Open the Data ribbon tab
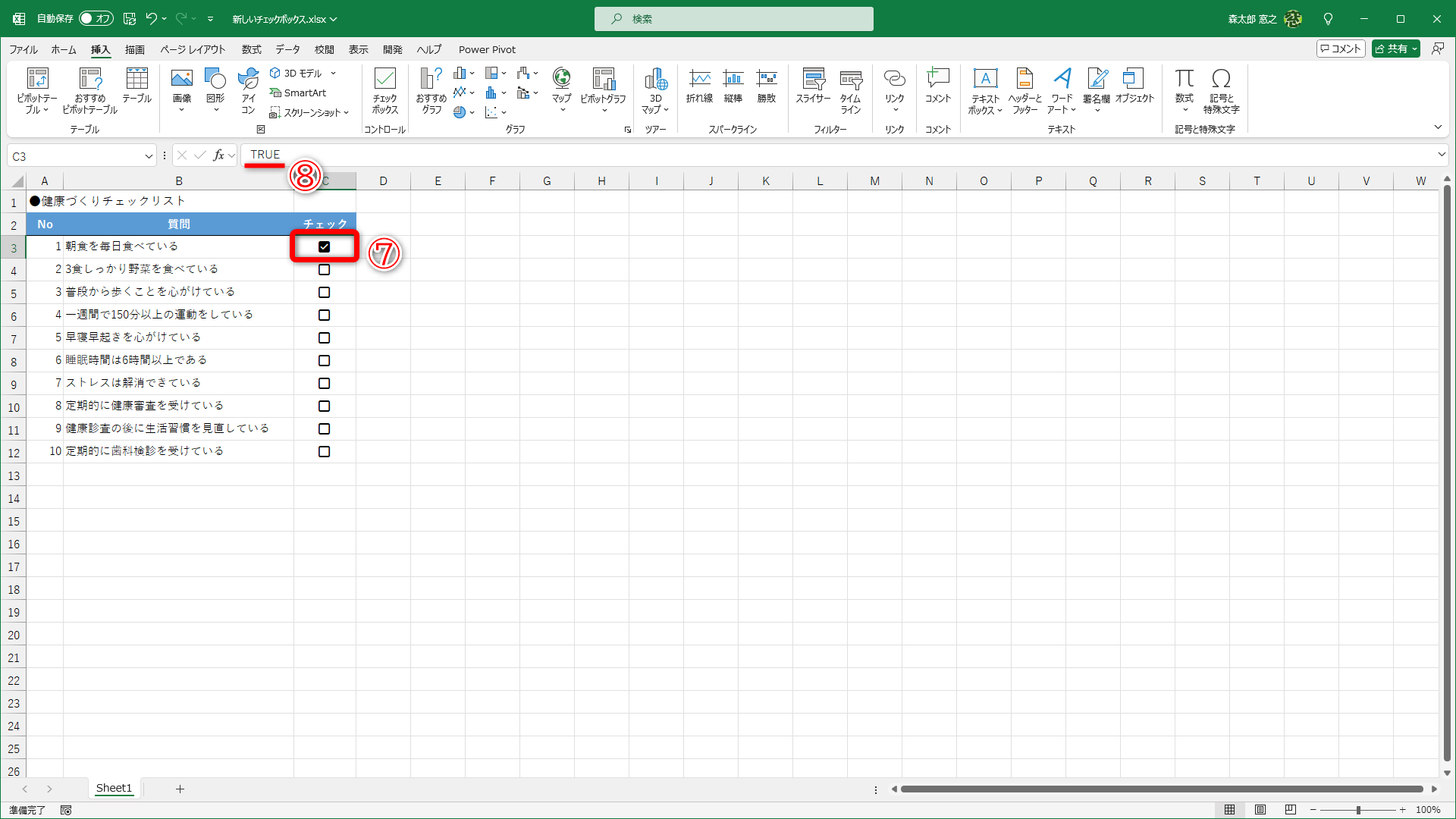The image size is (1456, 819). click(287, 49)
